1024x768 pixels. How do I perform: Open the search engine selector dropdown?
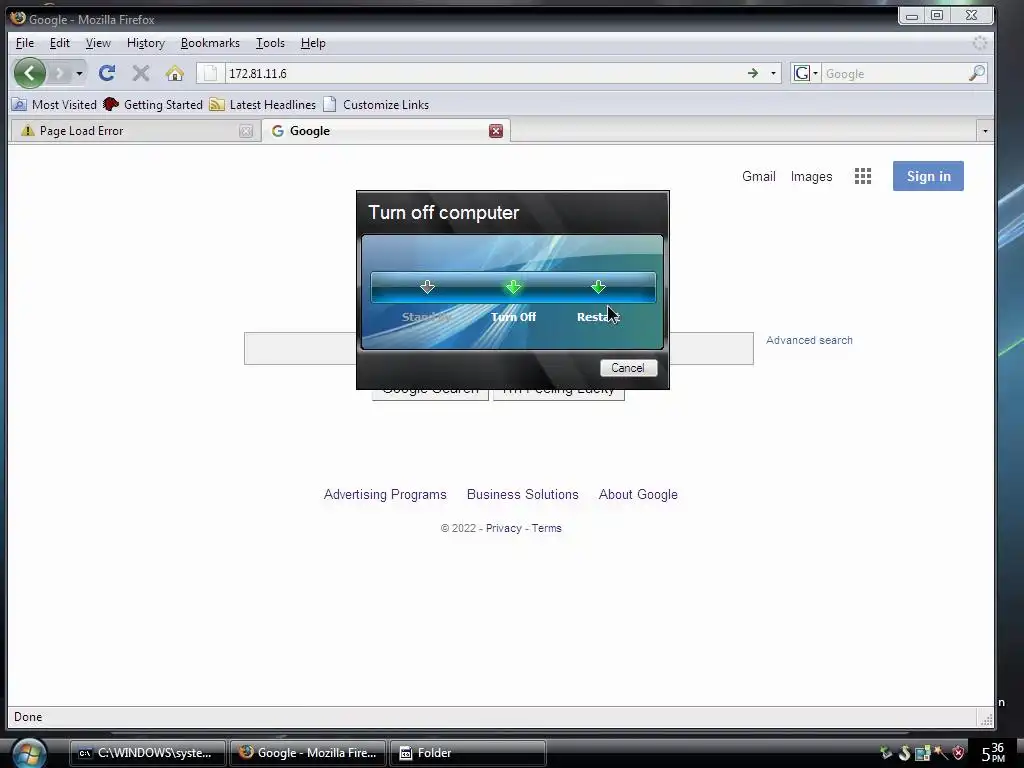(x=806, y=73)
